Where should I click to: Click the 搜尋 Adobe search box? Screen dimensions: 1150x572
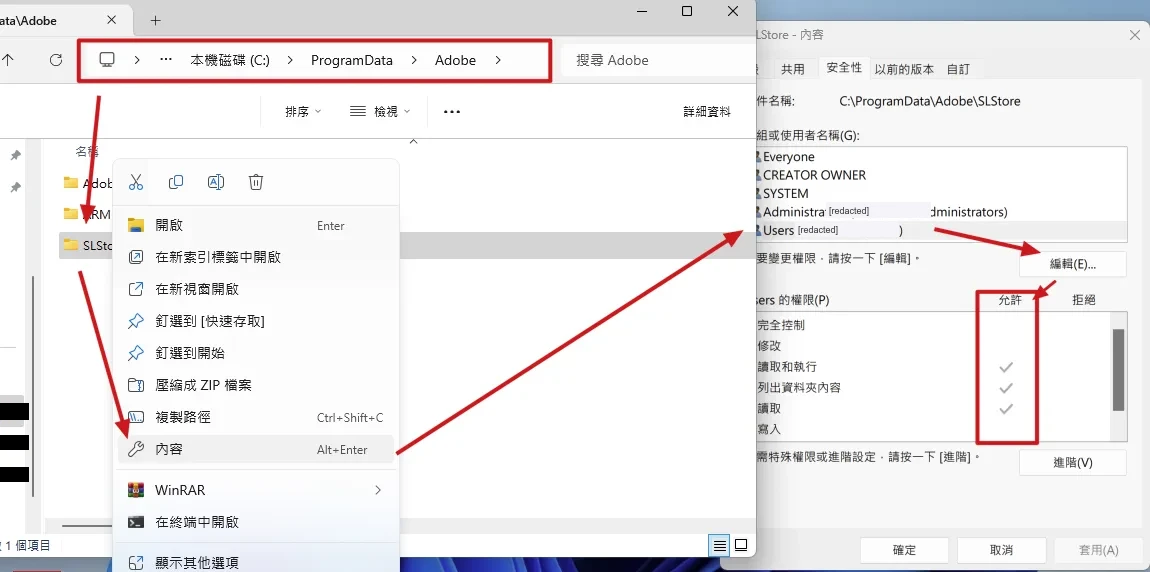tap(657, 60)
